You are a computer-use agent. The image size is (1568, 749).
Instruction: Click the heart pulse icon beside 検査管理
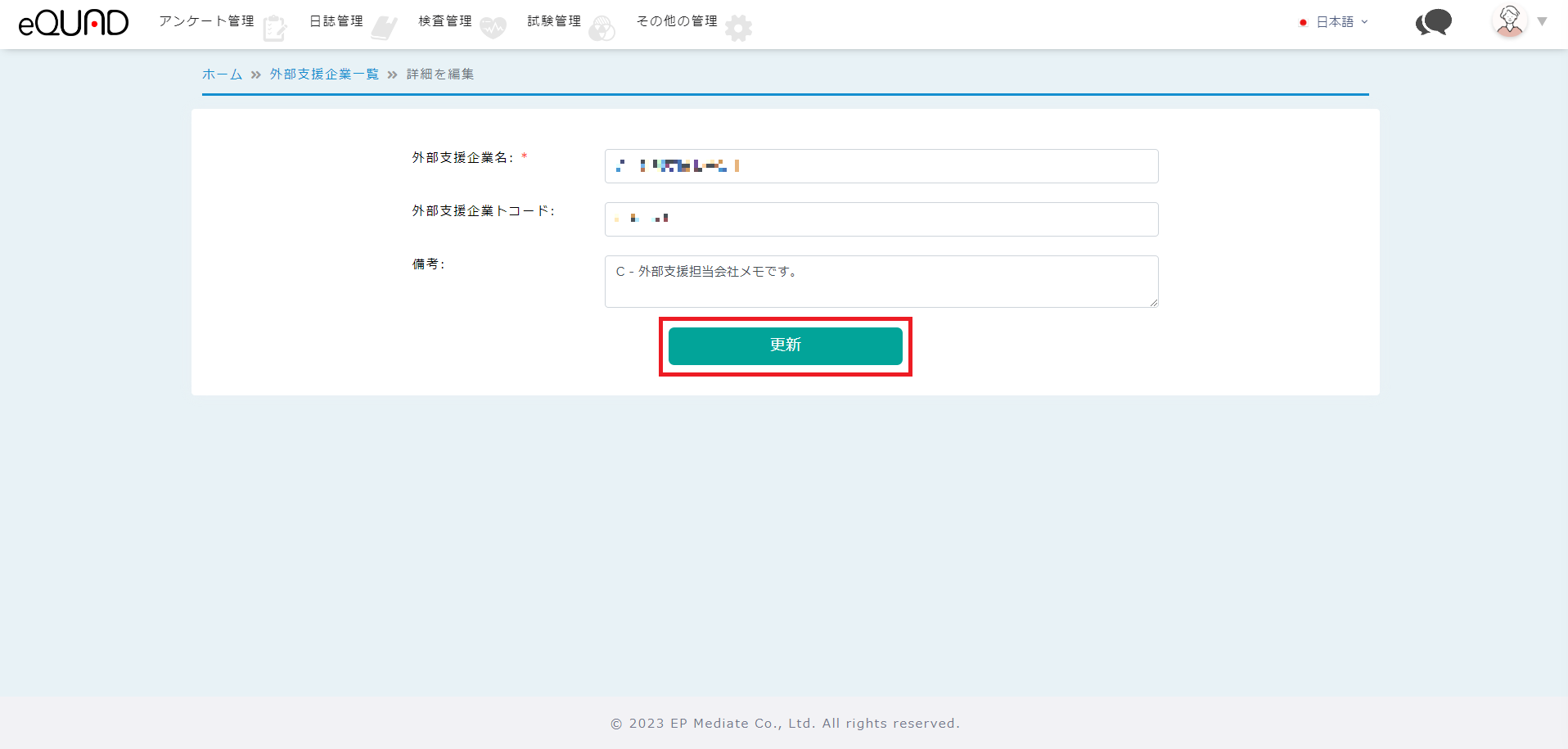(493, 29)
